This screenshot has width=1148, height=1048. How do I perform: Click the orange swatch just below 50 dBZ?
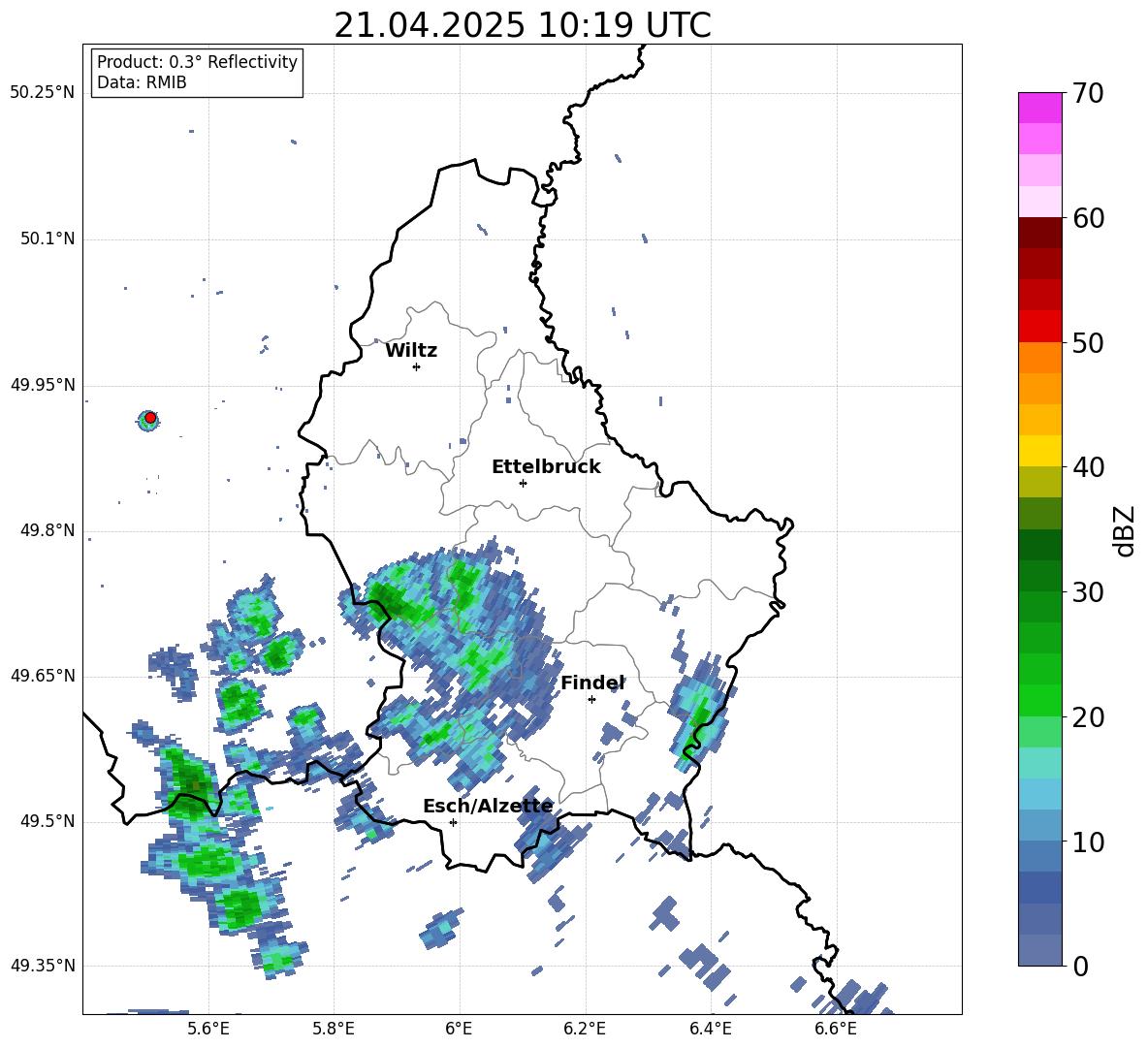coord(1039,357)
